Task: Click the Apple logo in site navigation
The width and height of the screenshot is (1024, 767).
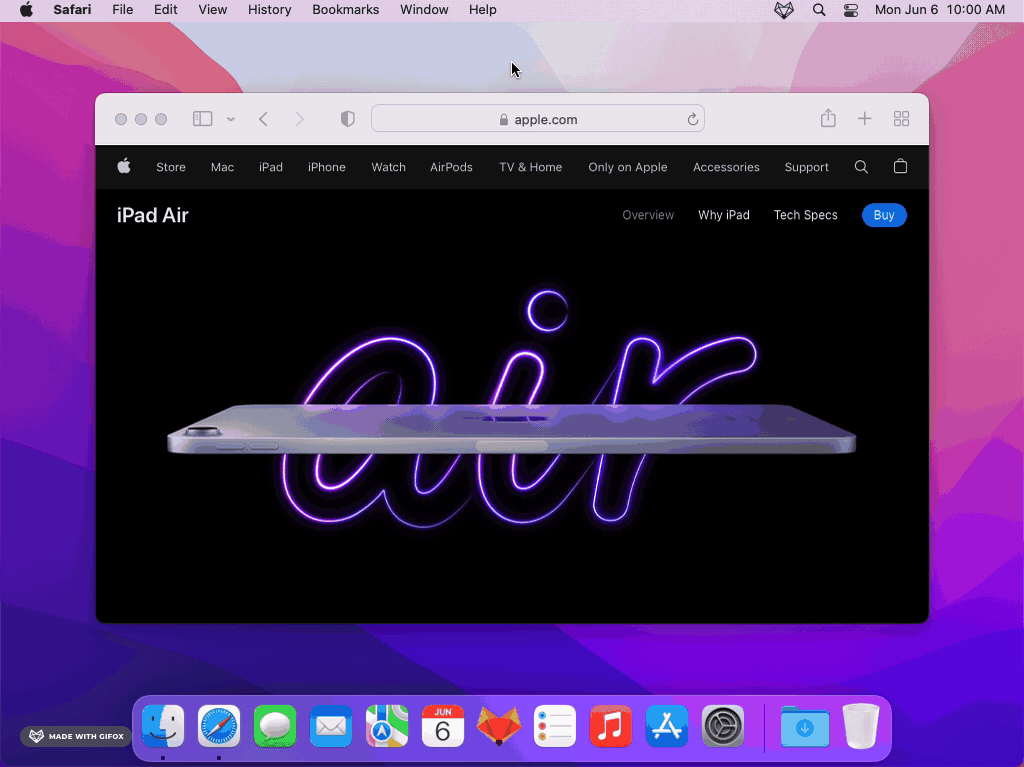Action: pyautogui.click(x=124, y=167)
